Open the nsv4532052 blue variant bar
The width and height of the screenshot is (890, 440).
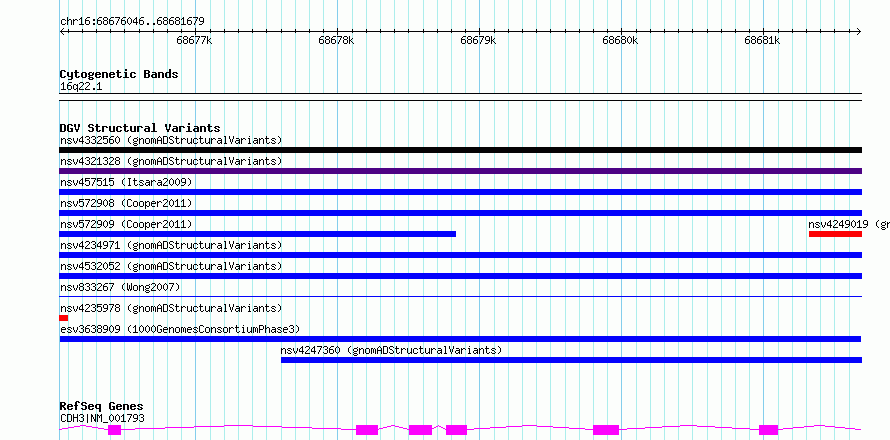(x=460, y=276)
